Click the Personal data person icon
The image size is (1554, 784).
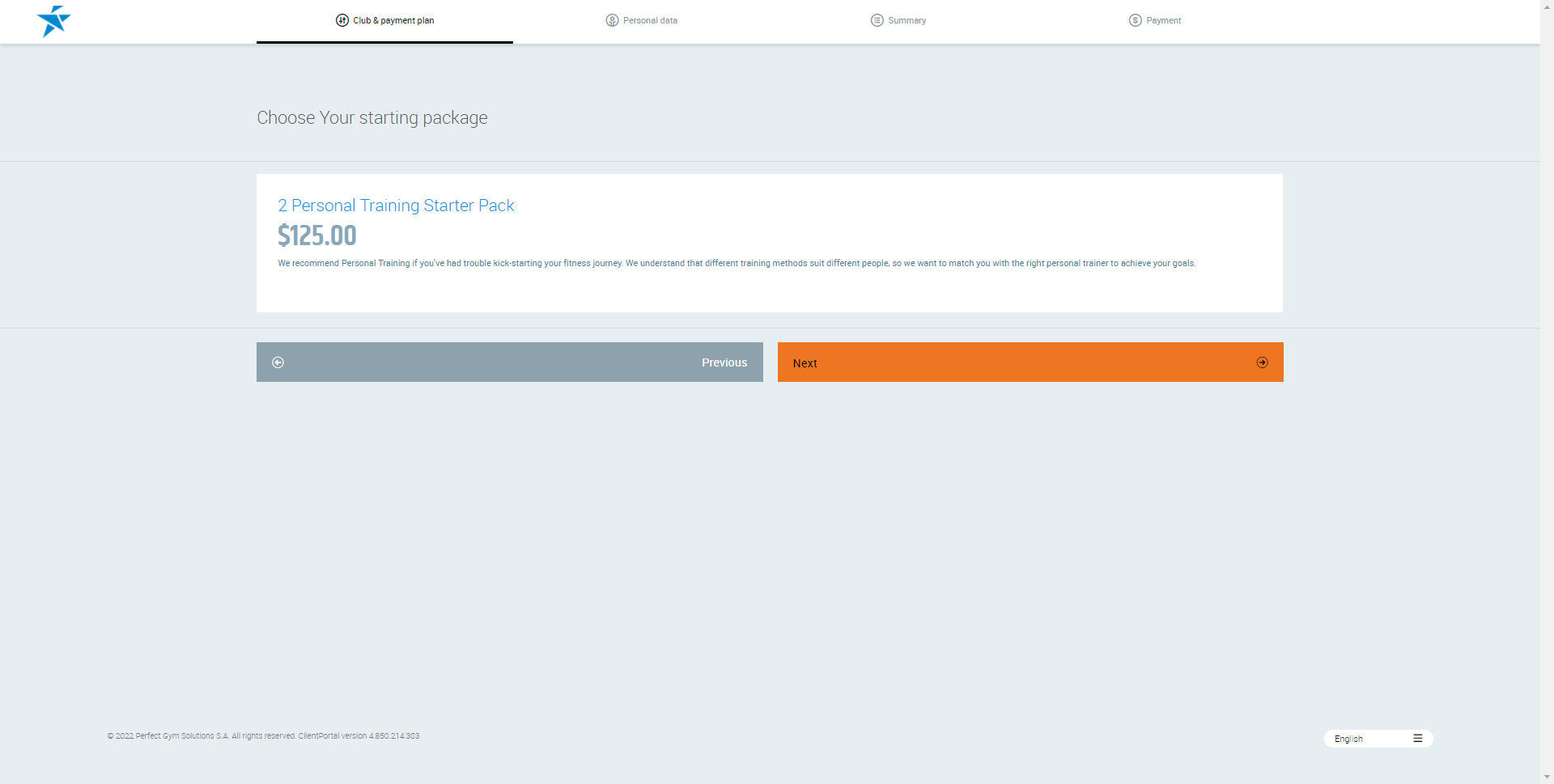coord(612,20)
